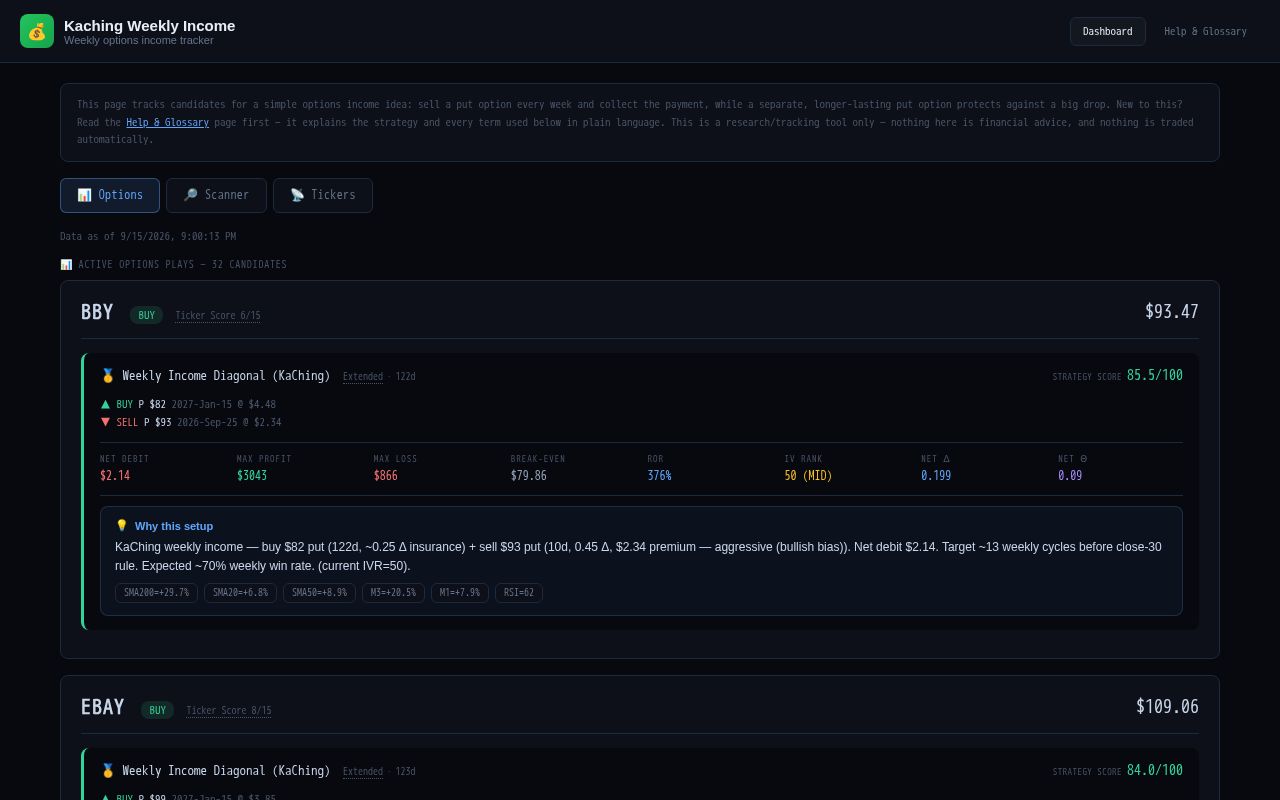Image resolution: width=1280 pixels, height=800 pixels.
Task: Click the money bag app logo icon
Action: (x=37, y=31)
